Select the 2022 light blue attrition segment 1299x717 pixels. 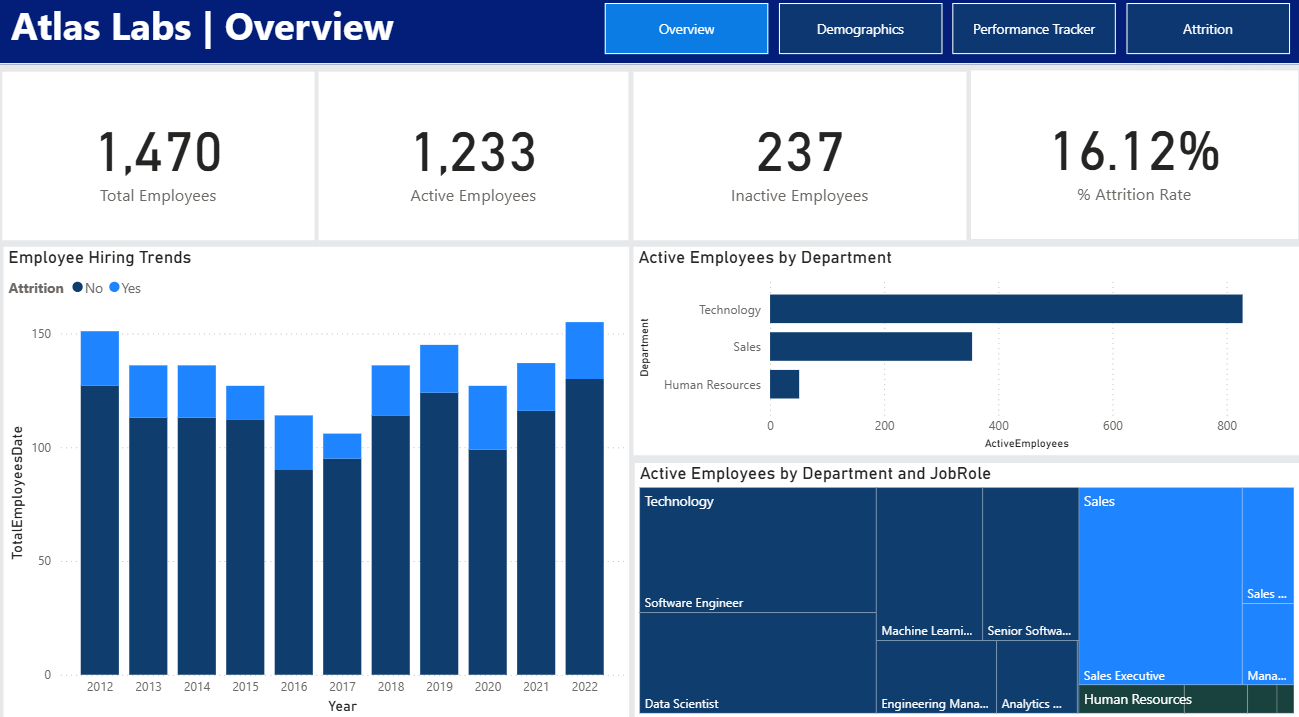click(x=584, y=351)
